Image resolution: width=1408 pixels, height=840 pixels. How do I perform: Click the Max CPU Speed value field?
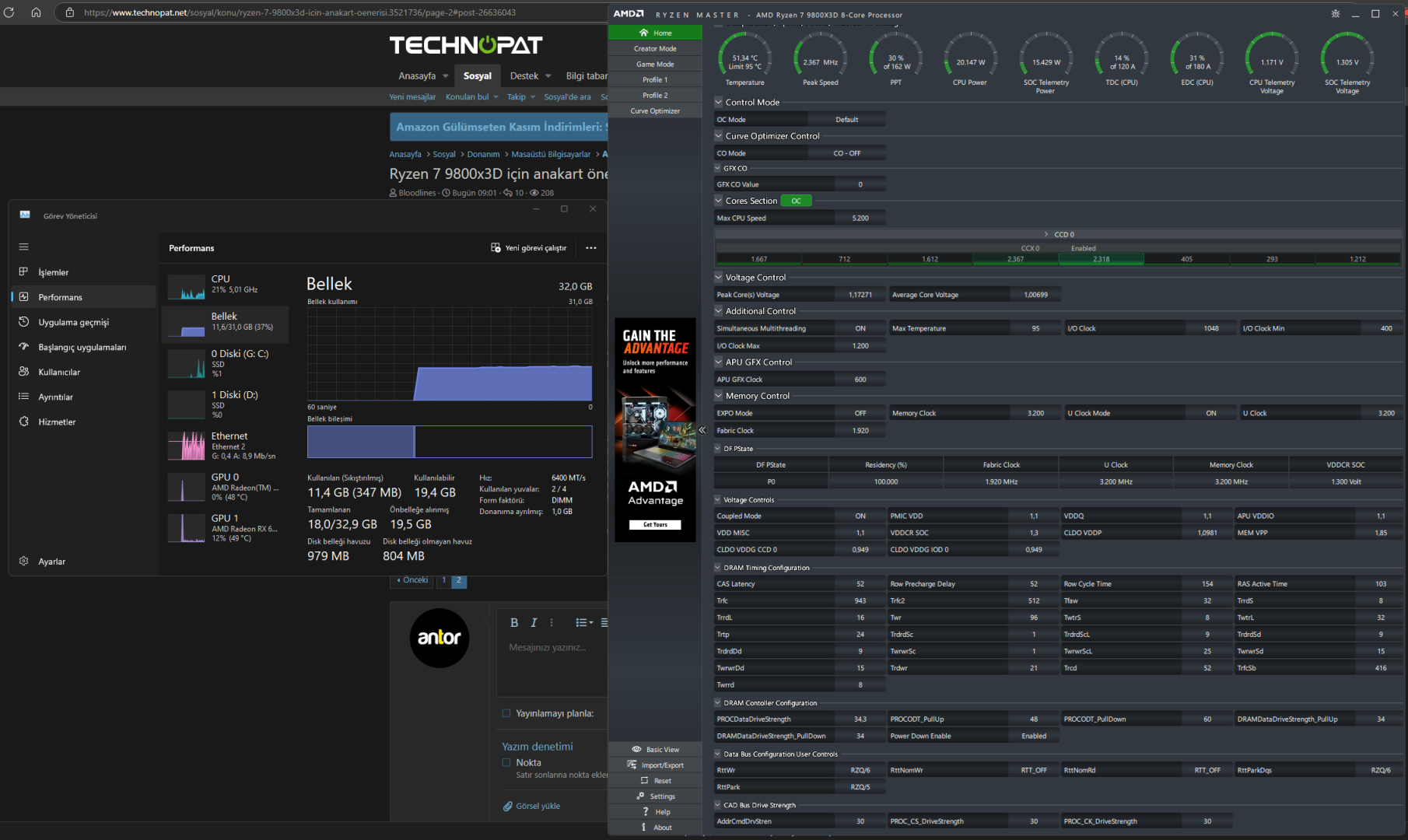[860, 218]
